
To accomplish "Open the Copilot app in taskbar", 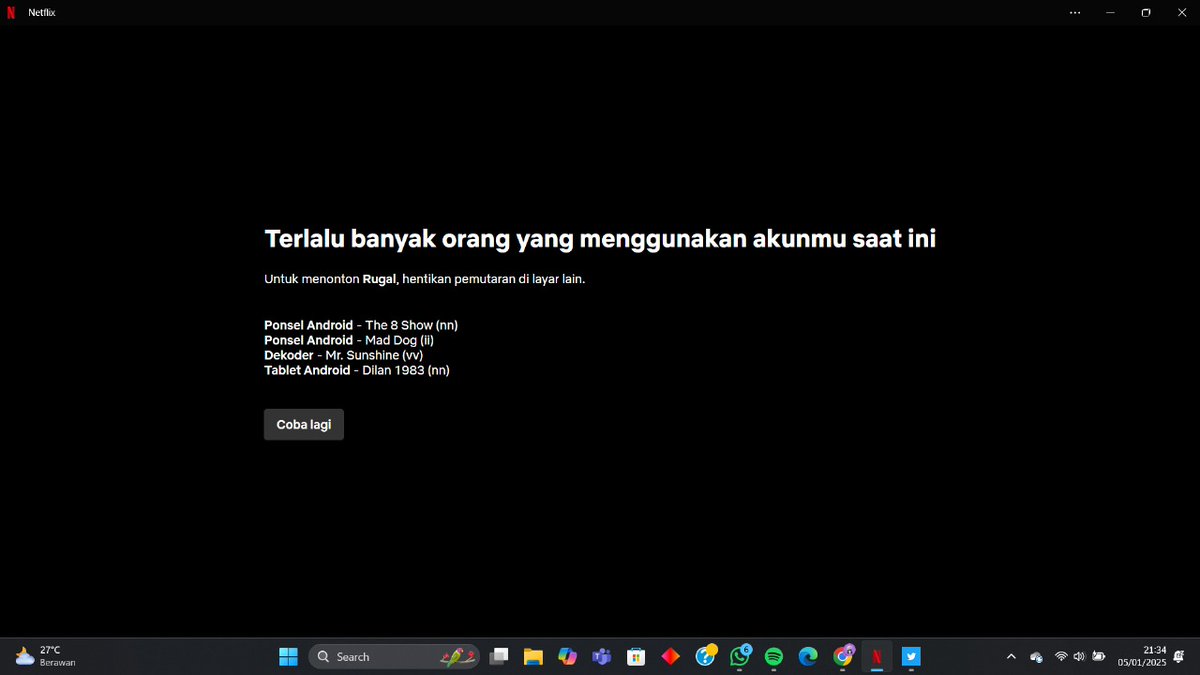I will tap(567, 657).
